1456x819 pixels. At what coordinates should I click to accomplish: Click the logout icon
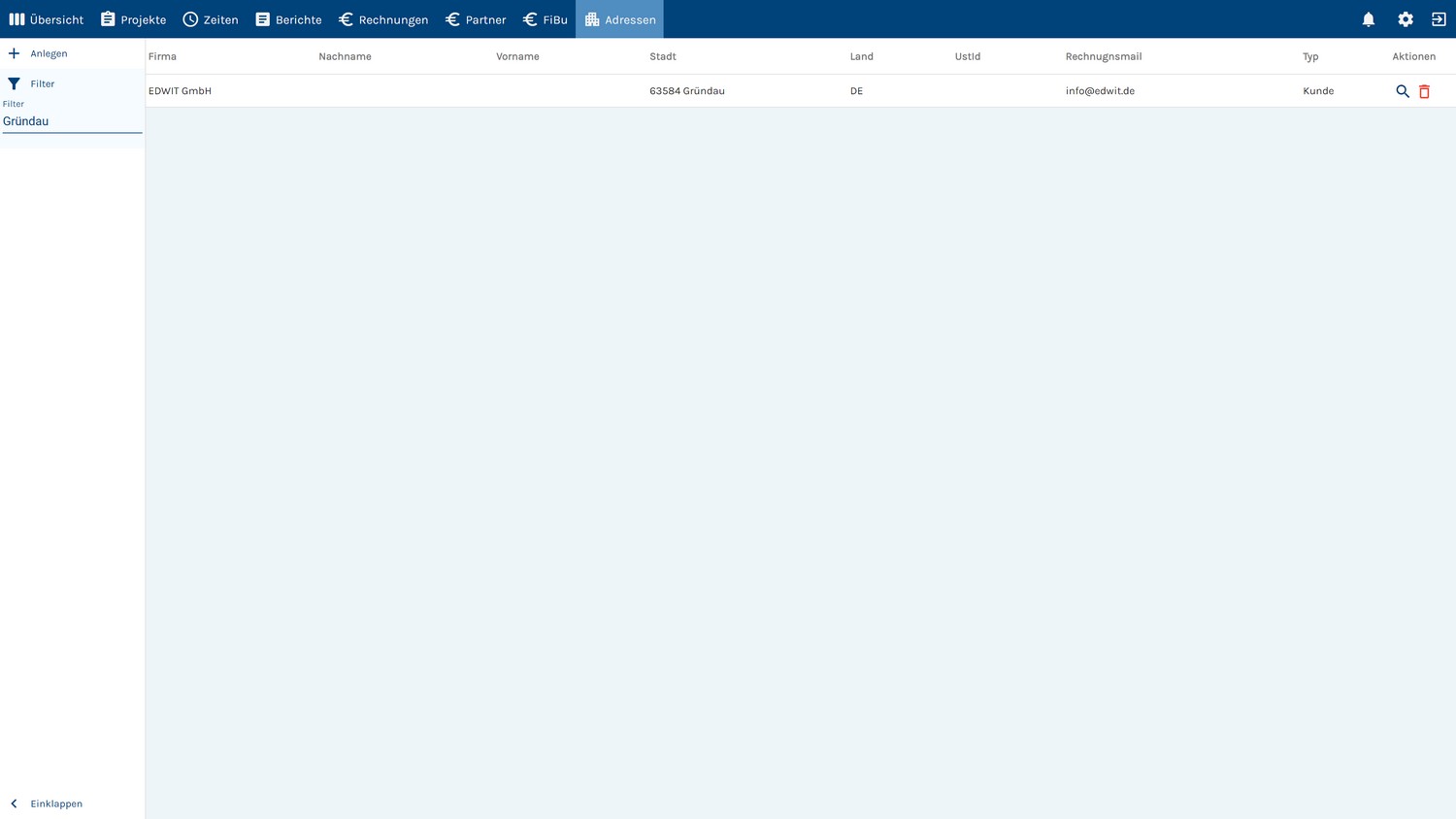(1439, 19)
